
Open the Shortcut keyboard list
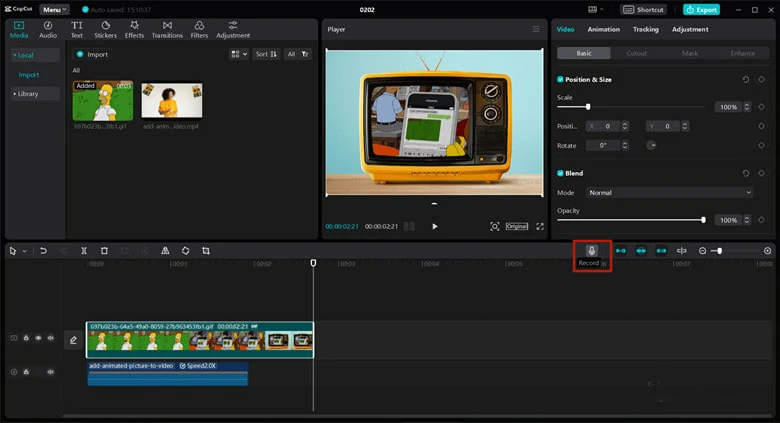tap(644, 9)
